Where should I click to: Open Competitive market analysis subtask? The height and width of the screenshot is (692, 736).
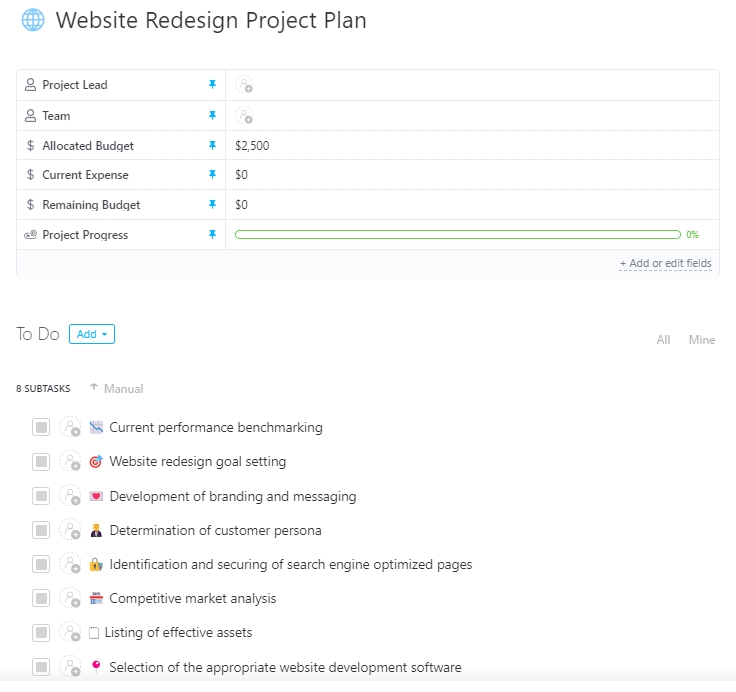(193, 598)
